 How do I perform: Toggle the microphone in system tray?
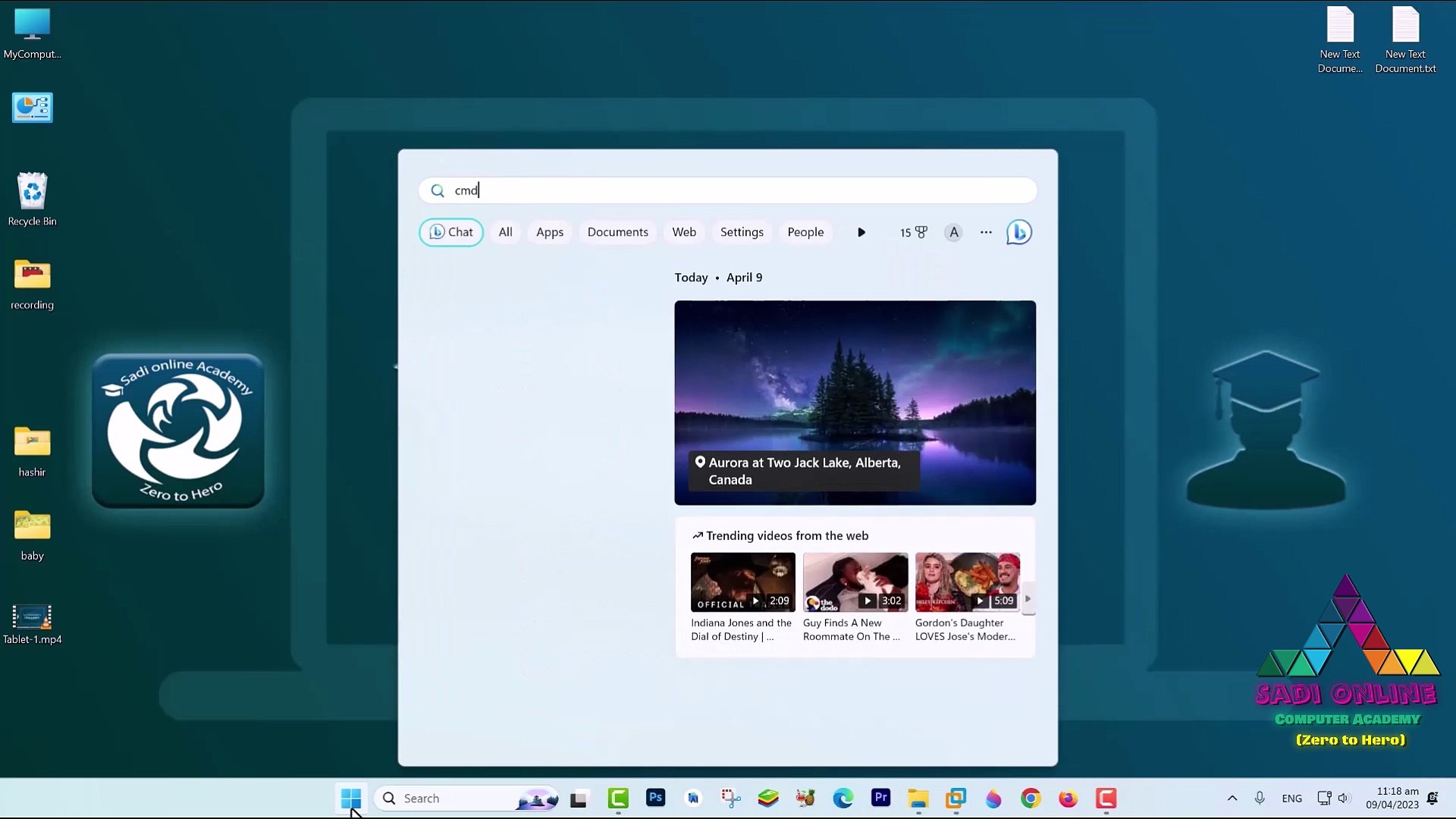coord(1260,798)
